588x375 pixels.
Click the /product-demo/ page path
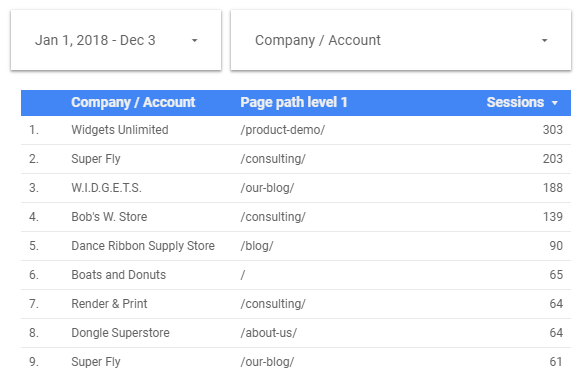point(283,130)
